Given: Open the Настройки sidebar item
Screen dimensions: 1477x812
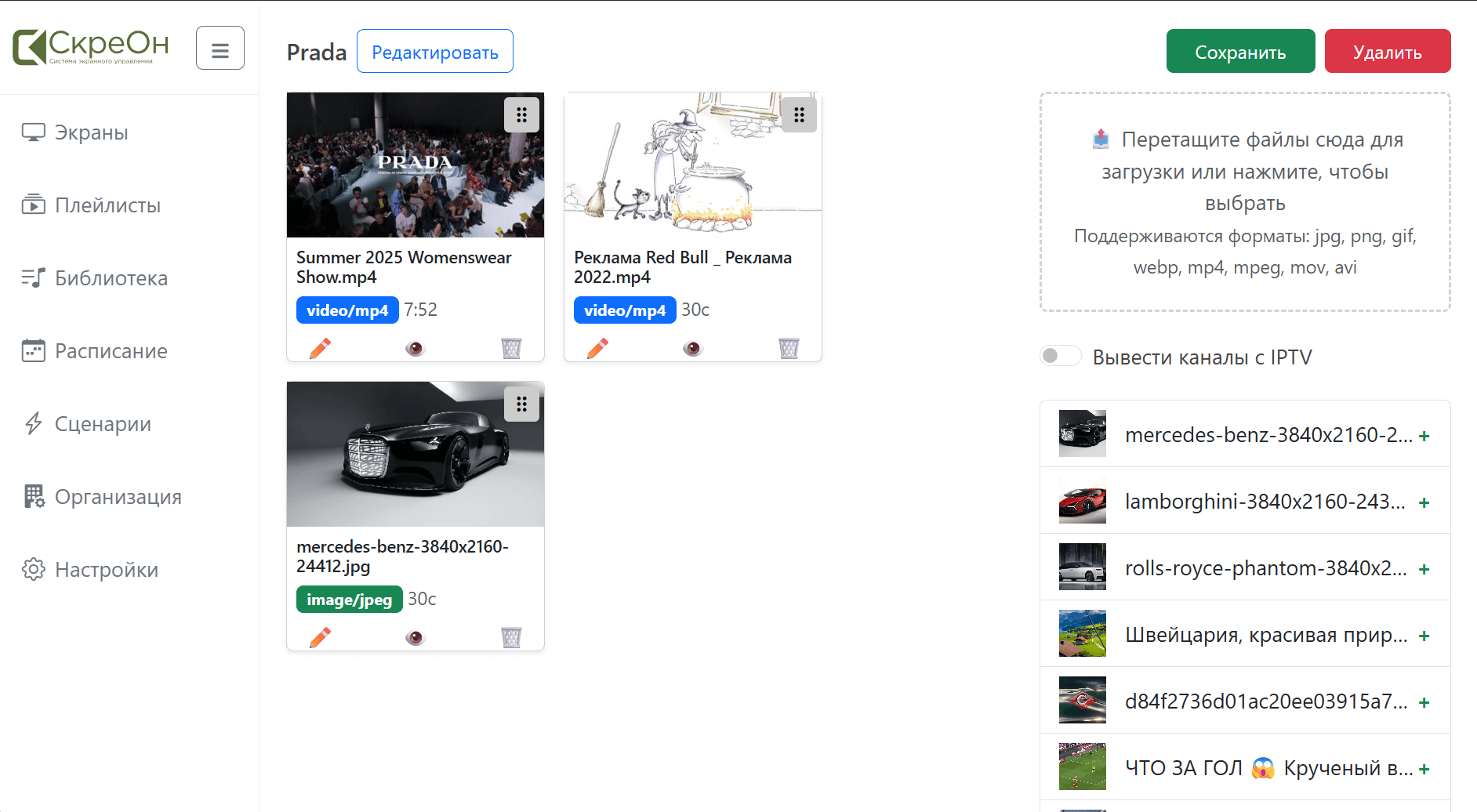Looking at the screenshot, I should coord(33,570).
